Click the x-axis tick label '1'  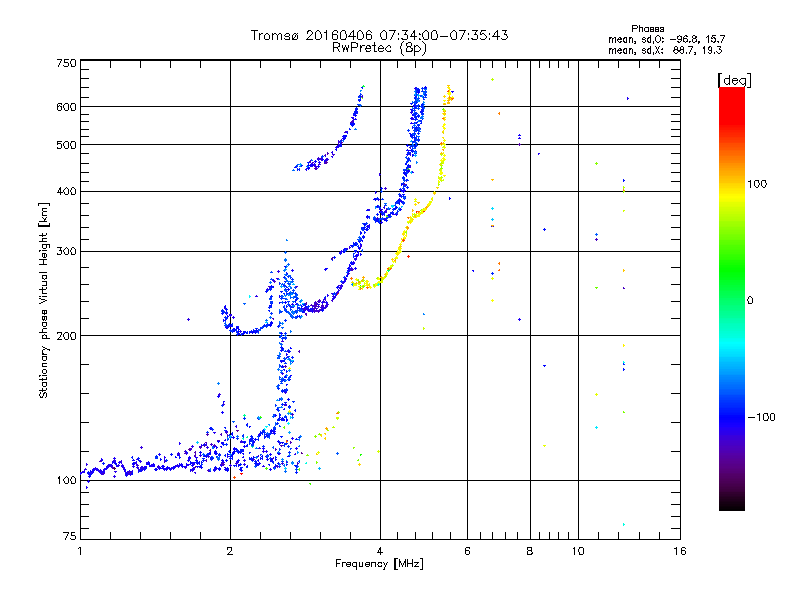click(x=80, y=551)
